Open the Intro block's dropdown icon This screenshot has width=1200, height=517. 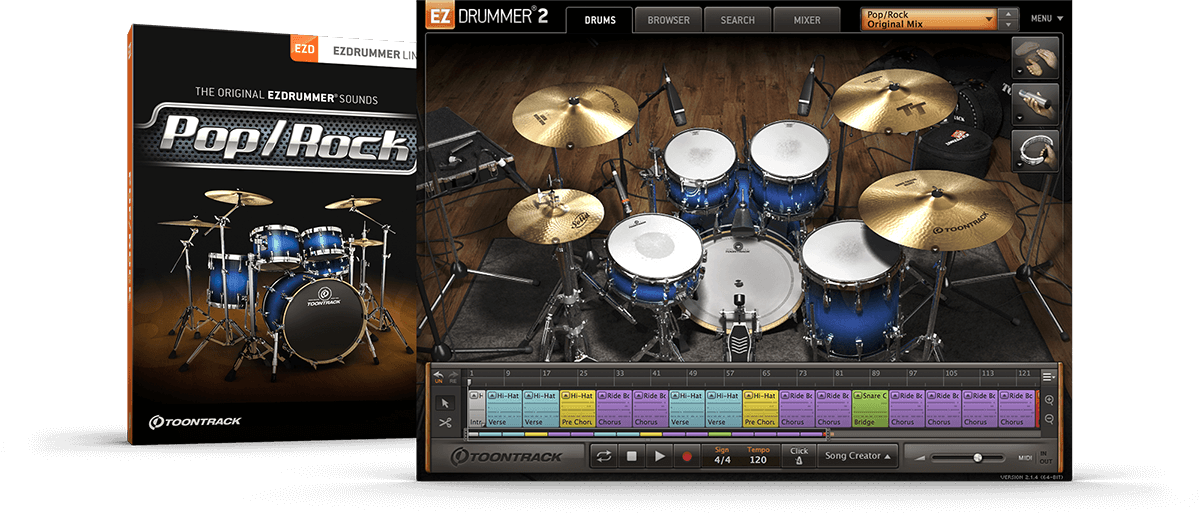pyautogui.click(x=474, y=396)
